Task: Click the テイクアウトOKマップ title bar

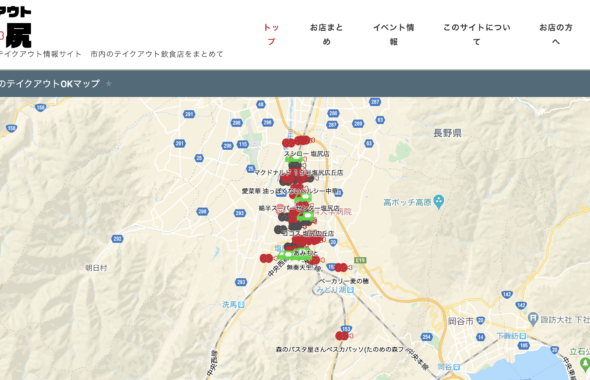Action: click(x=295, y=84)
